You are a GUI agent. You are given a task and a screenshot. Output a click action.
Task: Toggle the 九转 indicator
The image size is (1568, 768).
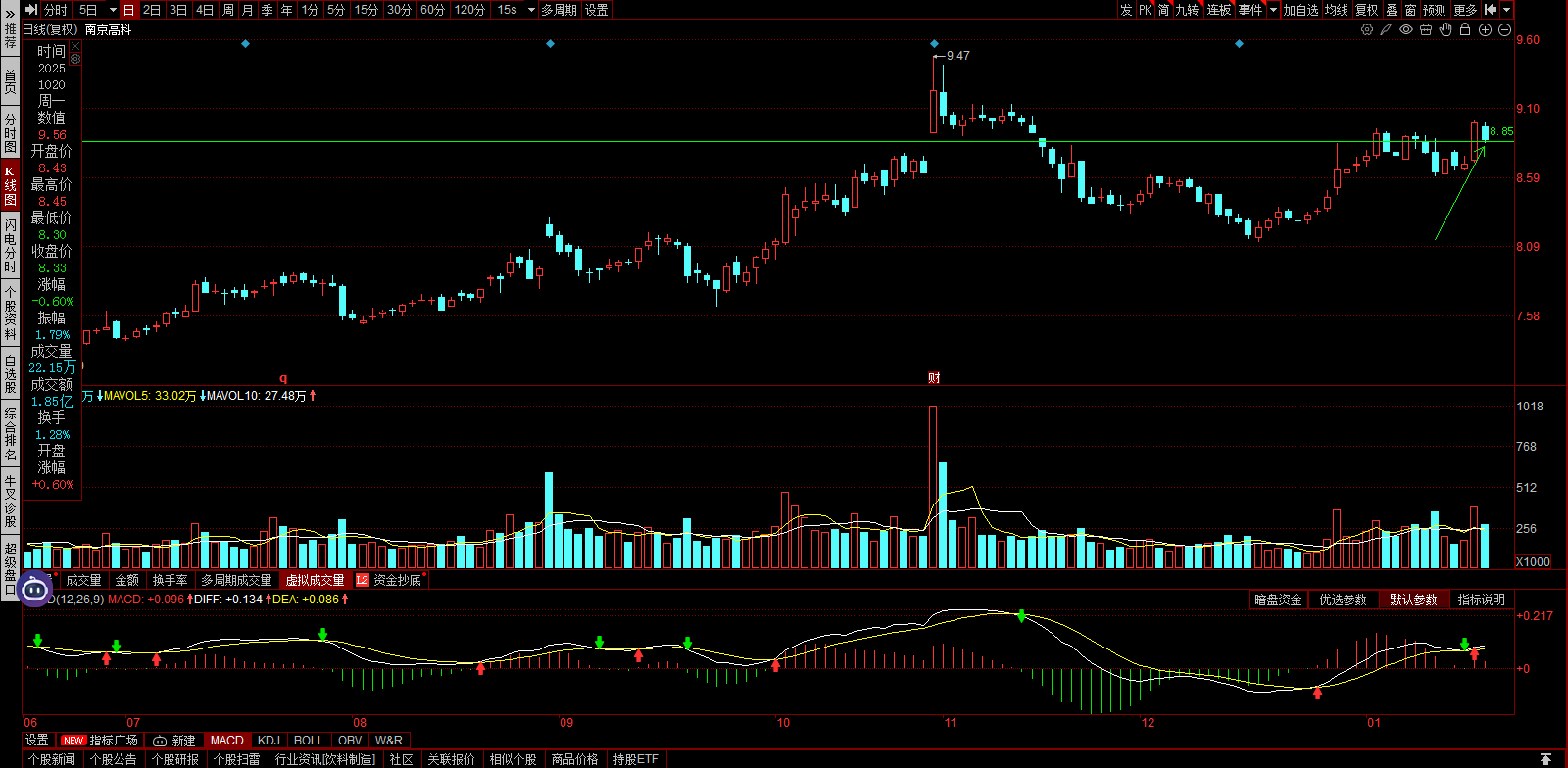1187,10
